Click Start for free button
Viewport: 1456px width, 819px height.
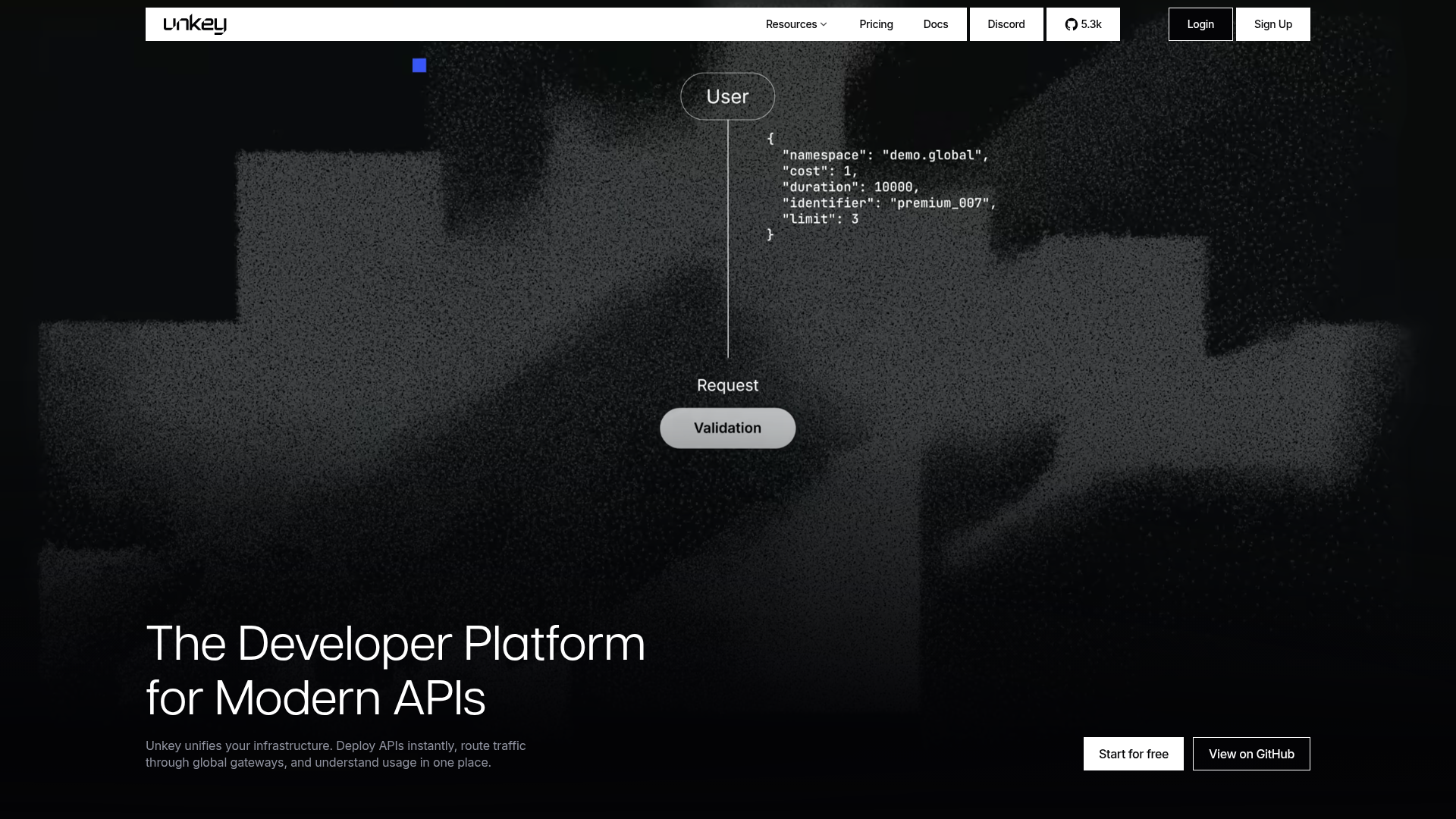click(x=1134, y=754)
